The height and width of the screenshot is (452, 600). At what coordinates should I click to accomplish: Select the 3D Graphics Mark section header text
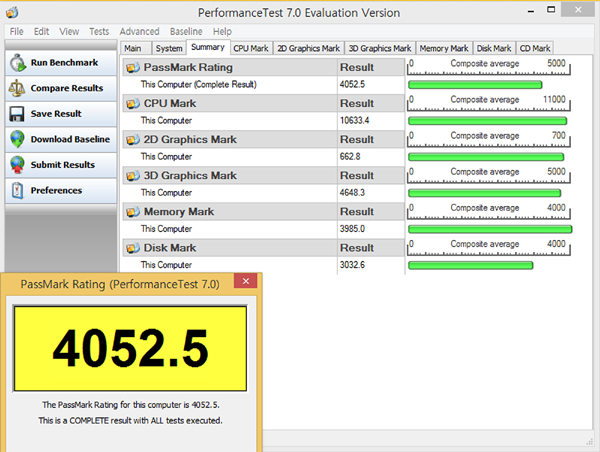190,176
